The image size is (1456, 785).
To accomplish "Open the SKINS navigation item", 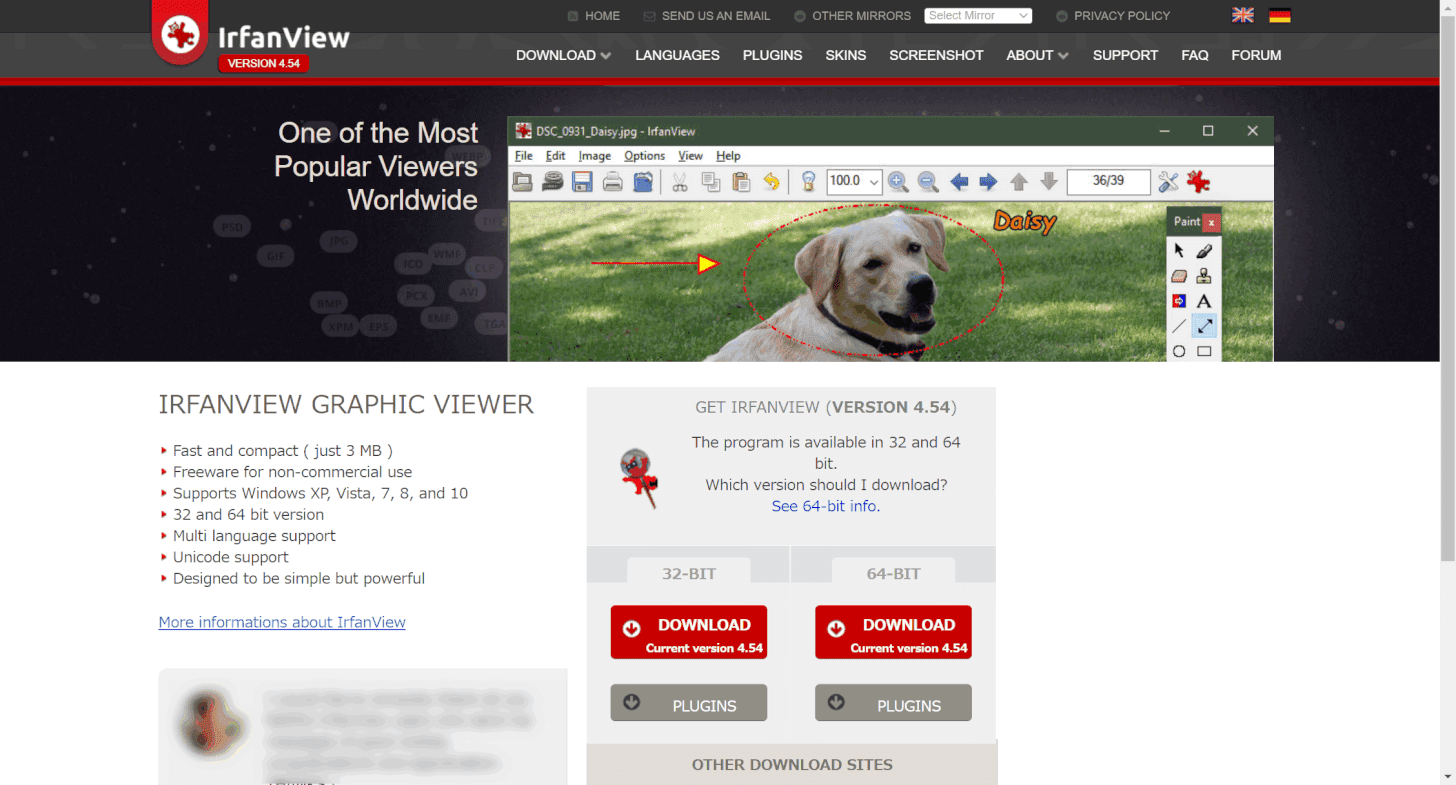I will [846, 55].
